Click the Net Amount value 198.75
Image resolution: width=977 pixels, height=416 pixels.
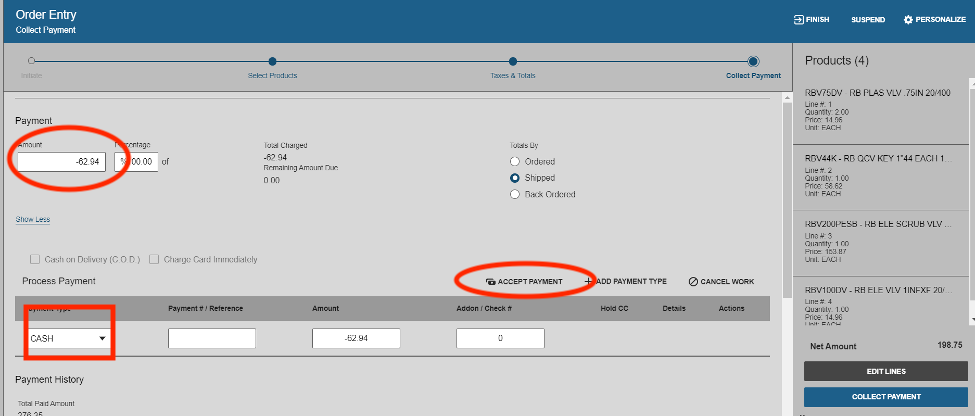coord(950,346)
